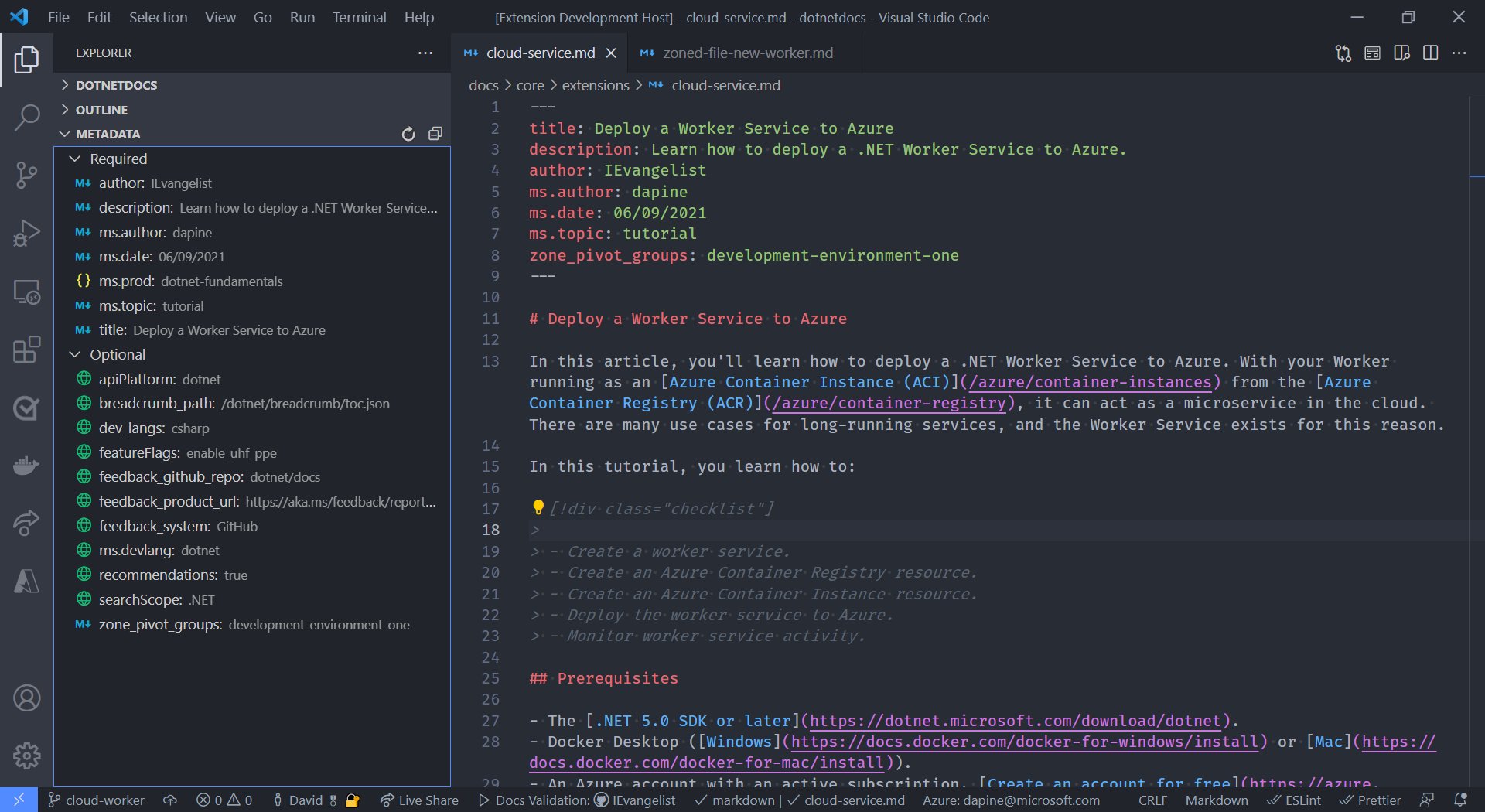The image size is (1485, 812).
Task: Open editor More Actions ellipsis
Action: point(1459,53)
